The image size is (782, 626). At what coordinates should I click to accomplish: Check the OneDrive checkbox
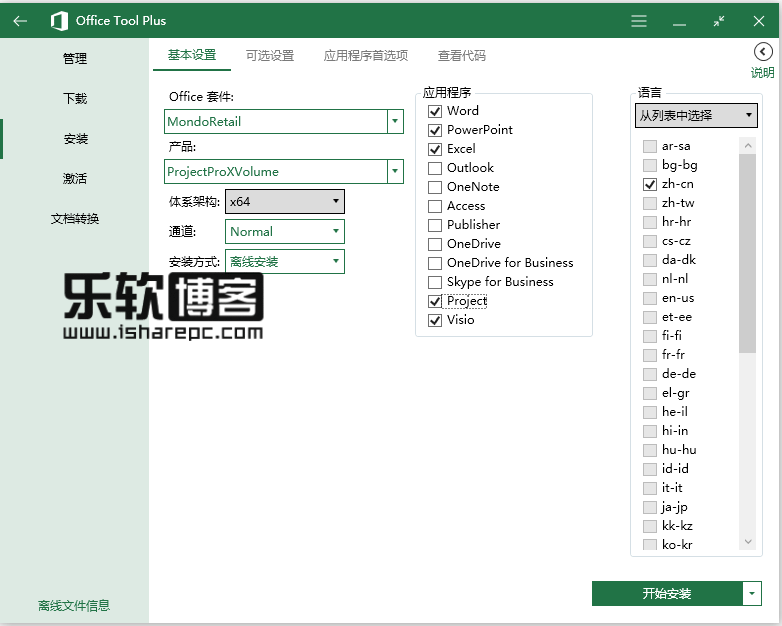[x=435, y=244]
